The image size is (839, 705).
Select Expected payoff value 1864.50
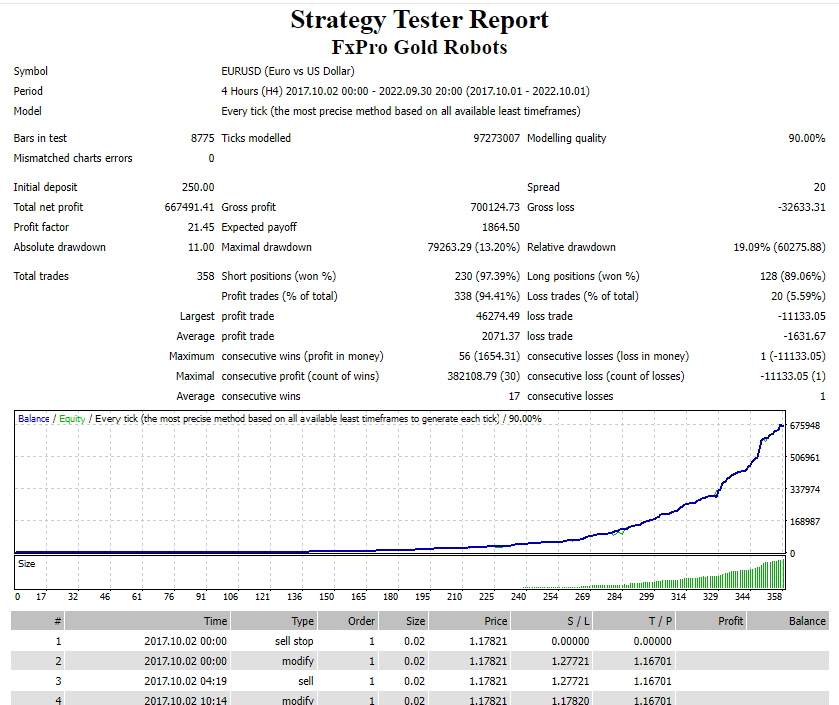[501, 227]
